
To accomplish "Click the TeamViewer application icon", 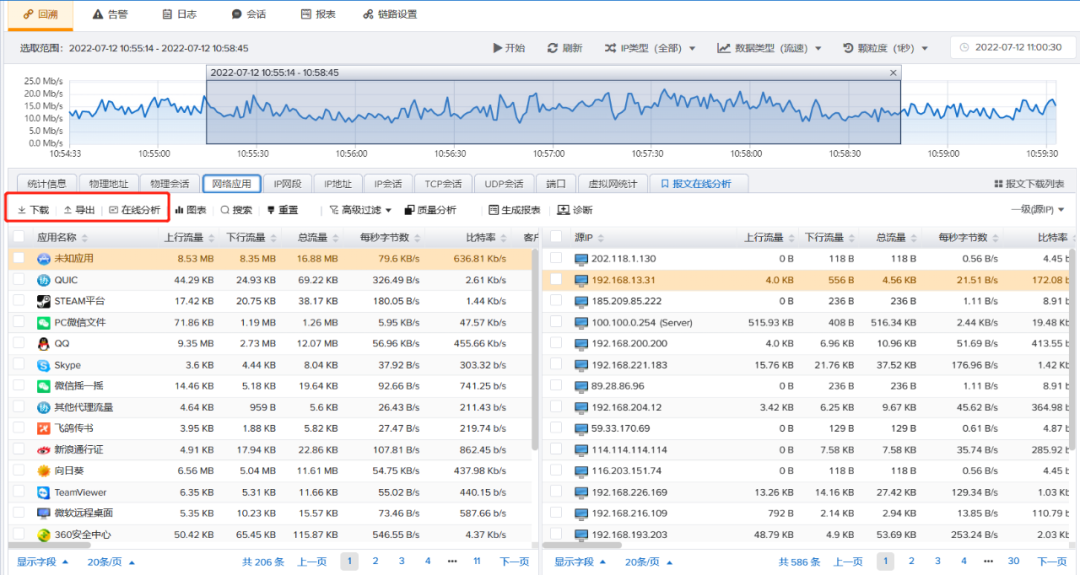I will (x=43, y=492).
